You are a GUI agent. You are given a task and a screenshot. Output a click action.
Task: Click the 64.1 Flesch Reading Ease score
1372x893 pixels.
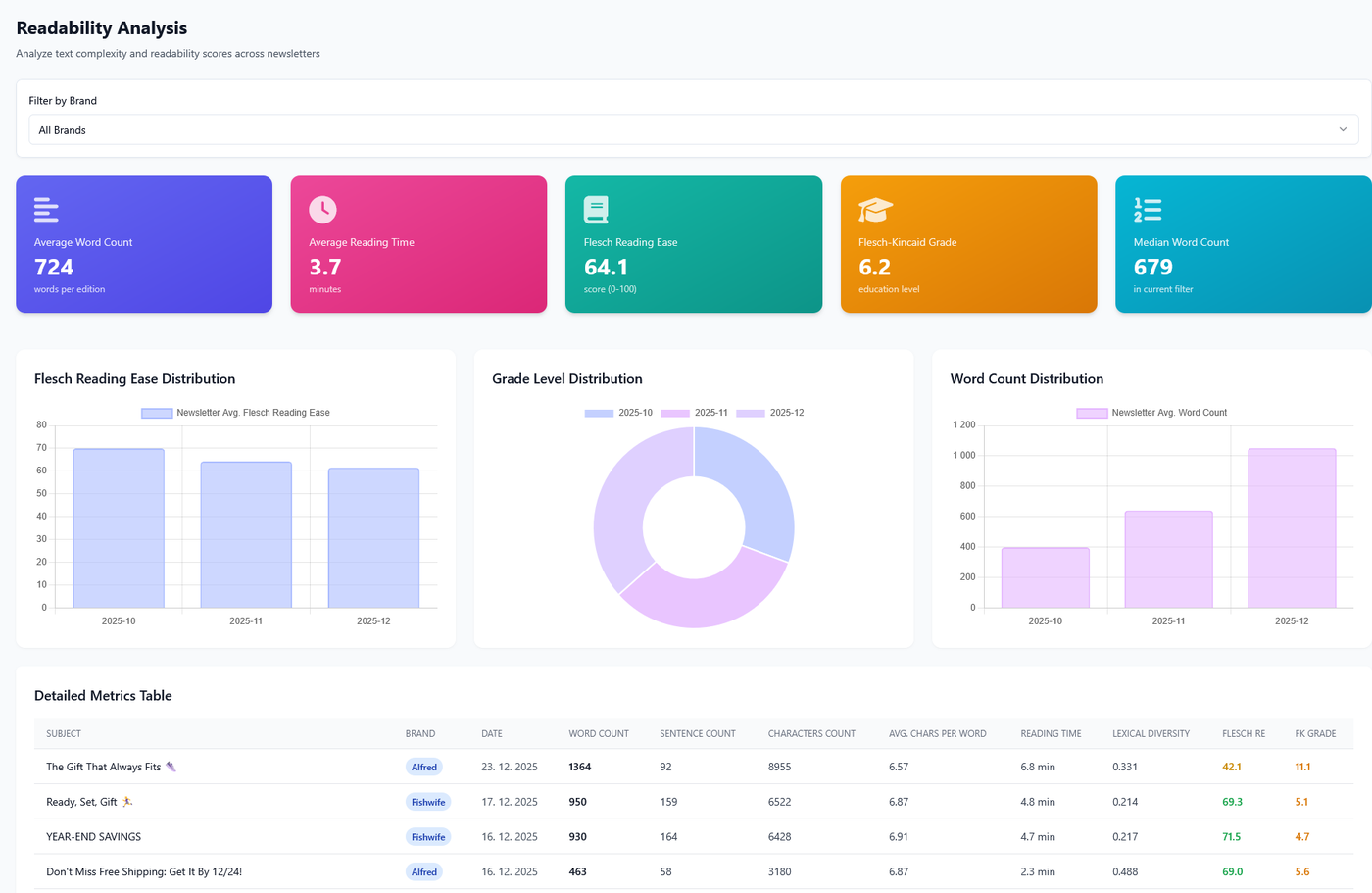(606, 268)
